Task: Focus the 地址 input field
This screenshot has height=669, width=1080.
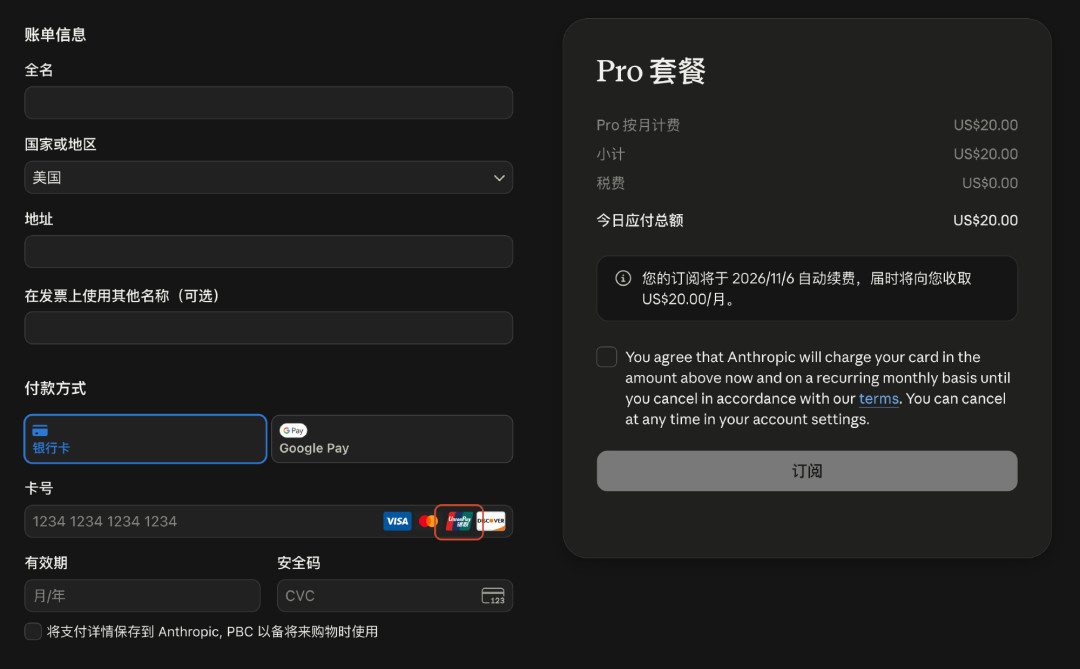Action: [x=269, y=251]
